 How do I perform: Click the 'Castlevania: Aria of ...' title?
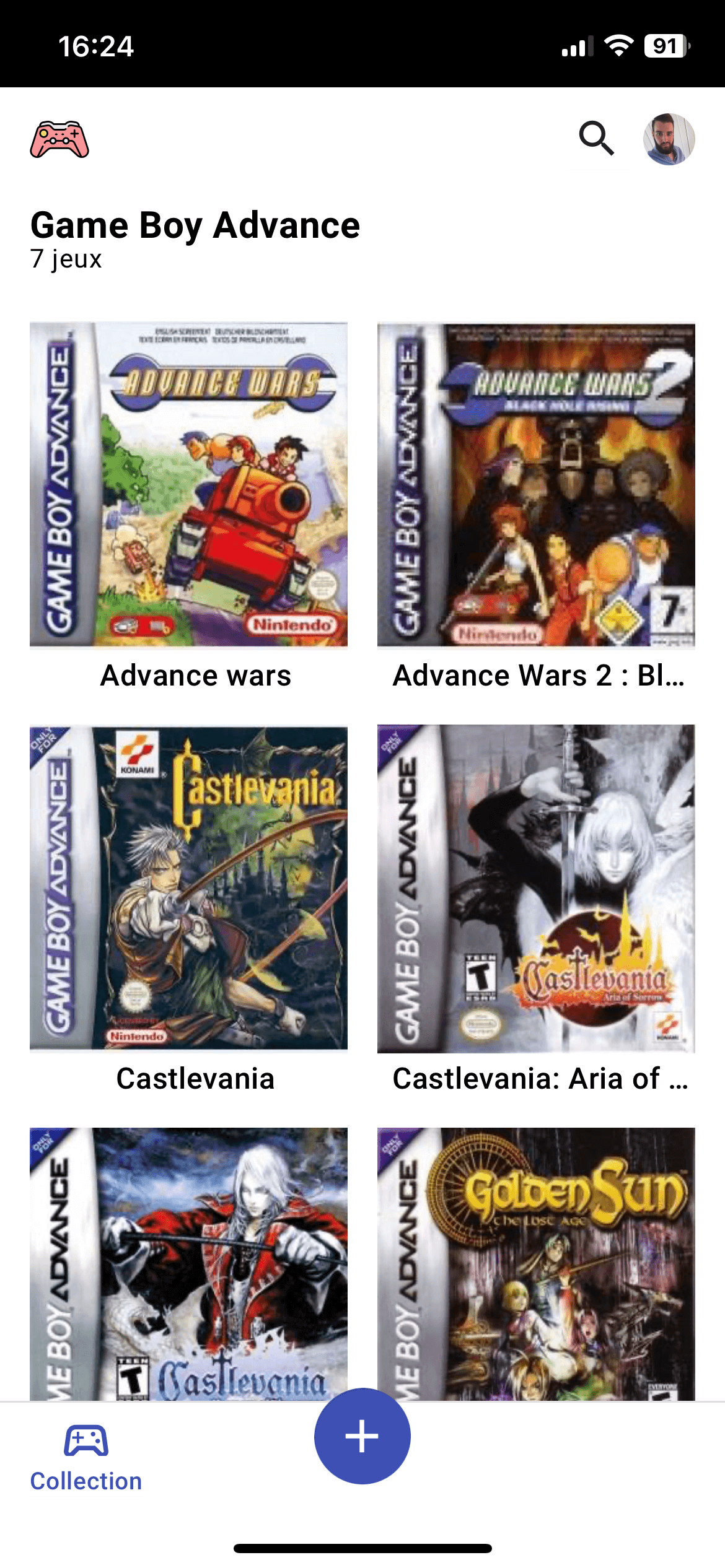coord(540,1078)
